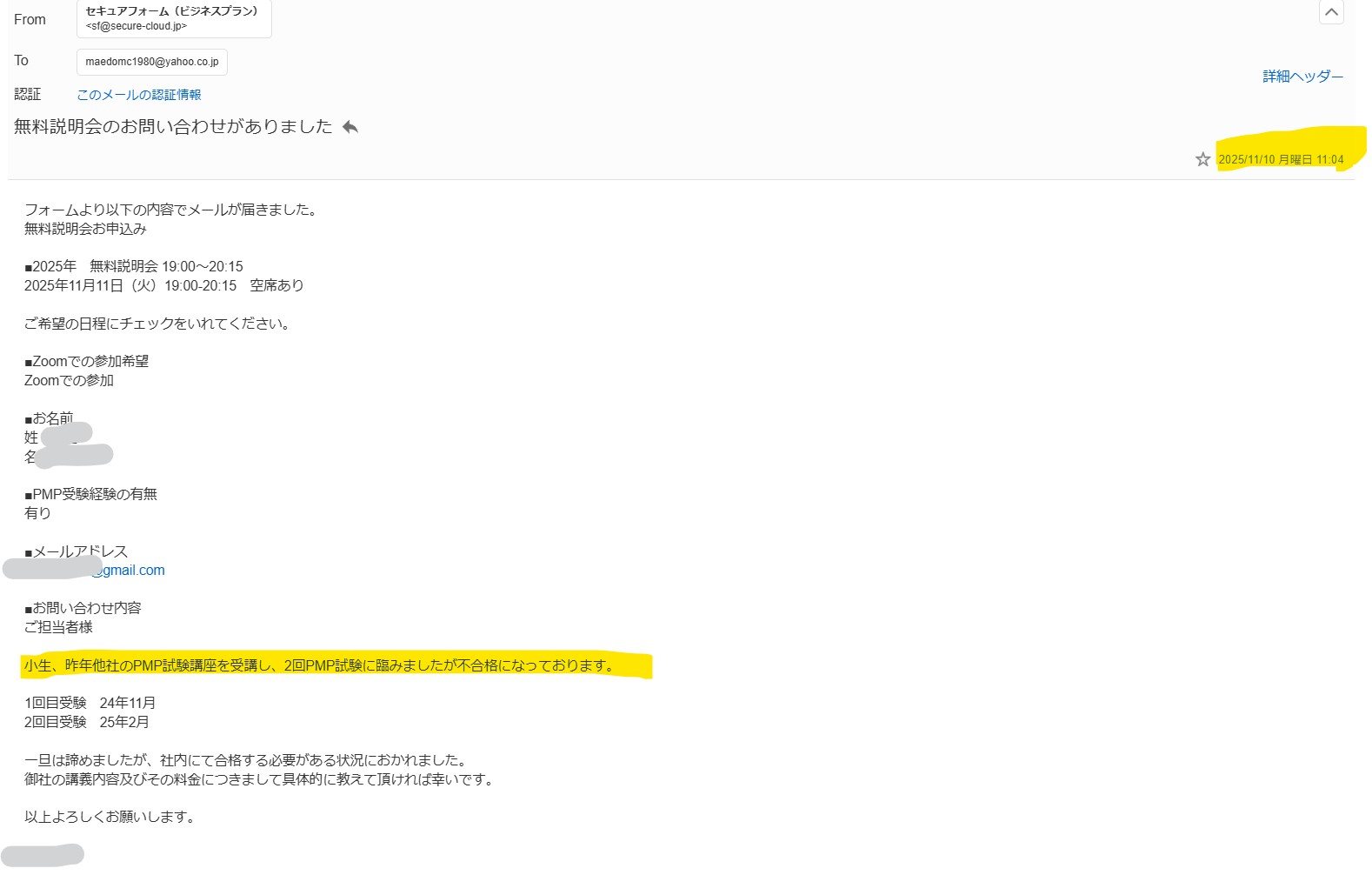Click the maedomc1980@yahoo.co.jp recipient chip

152,62
